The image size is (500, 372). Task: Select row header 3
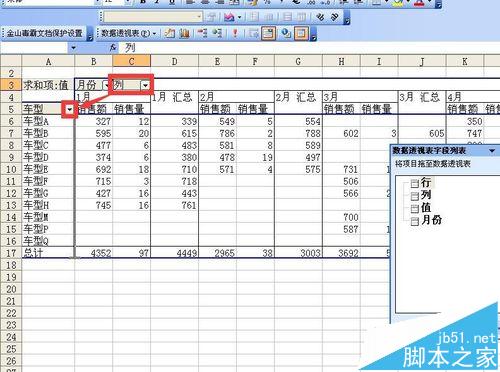[x=11, y=85]
